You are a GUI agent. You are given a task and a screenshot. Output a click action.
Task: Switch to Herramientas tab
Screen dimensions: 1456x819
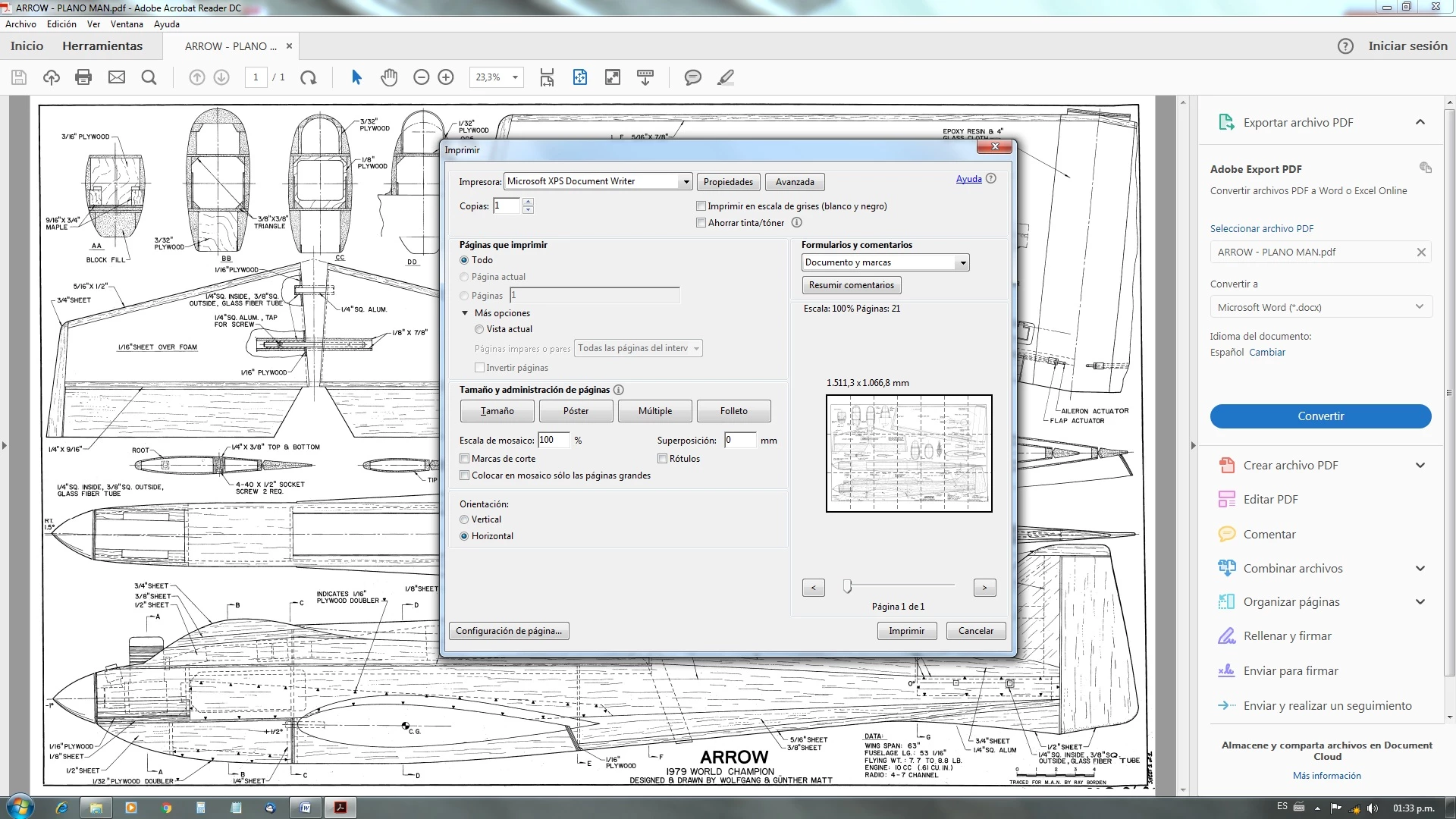pyautogui.click(x=102, y=46)
